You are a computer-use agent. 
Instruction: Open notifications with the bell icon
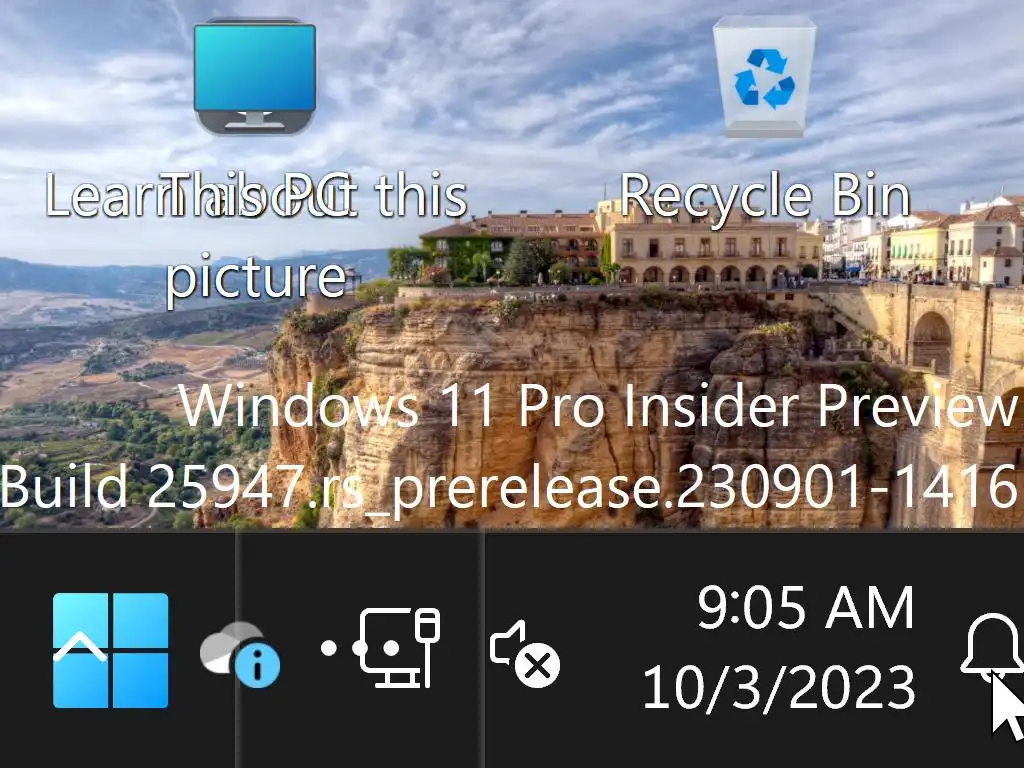[x=991, y=649]
